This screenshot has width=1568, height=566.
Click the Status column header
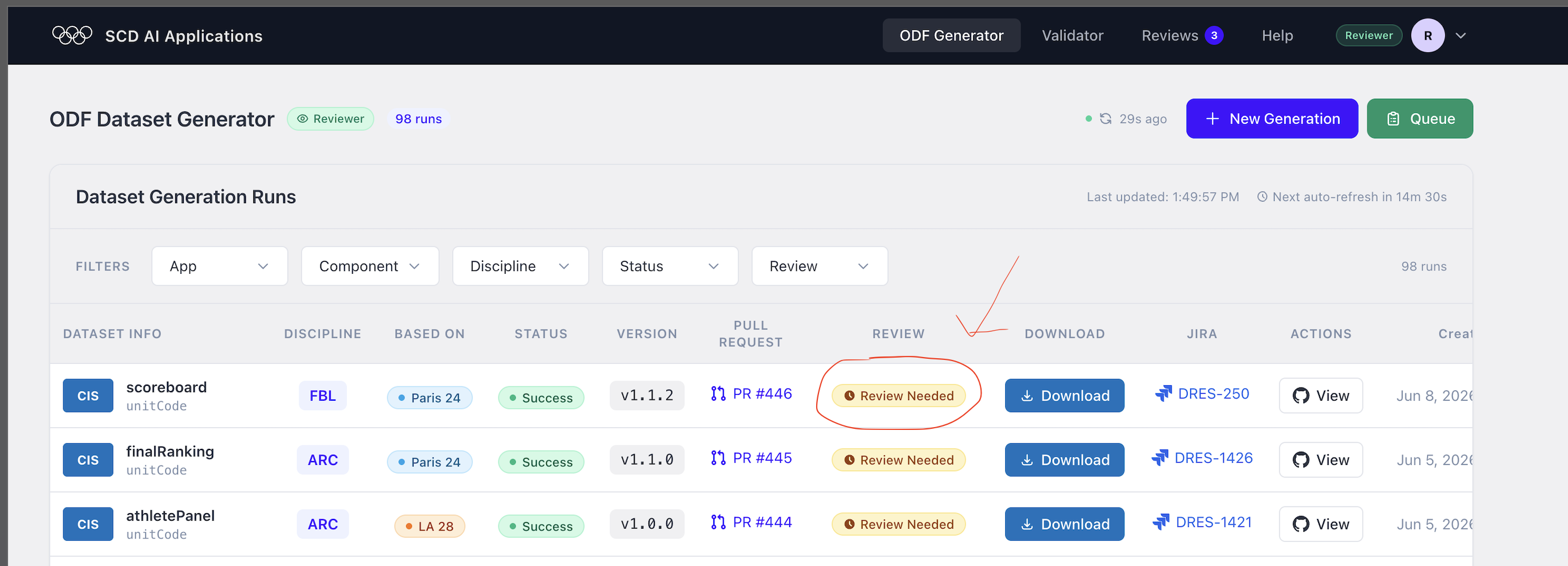click(540, 334)
